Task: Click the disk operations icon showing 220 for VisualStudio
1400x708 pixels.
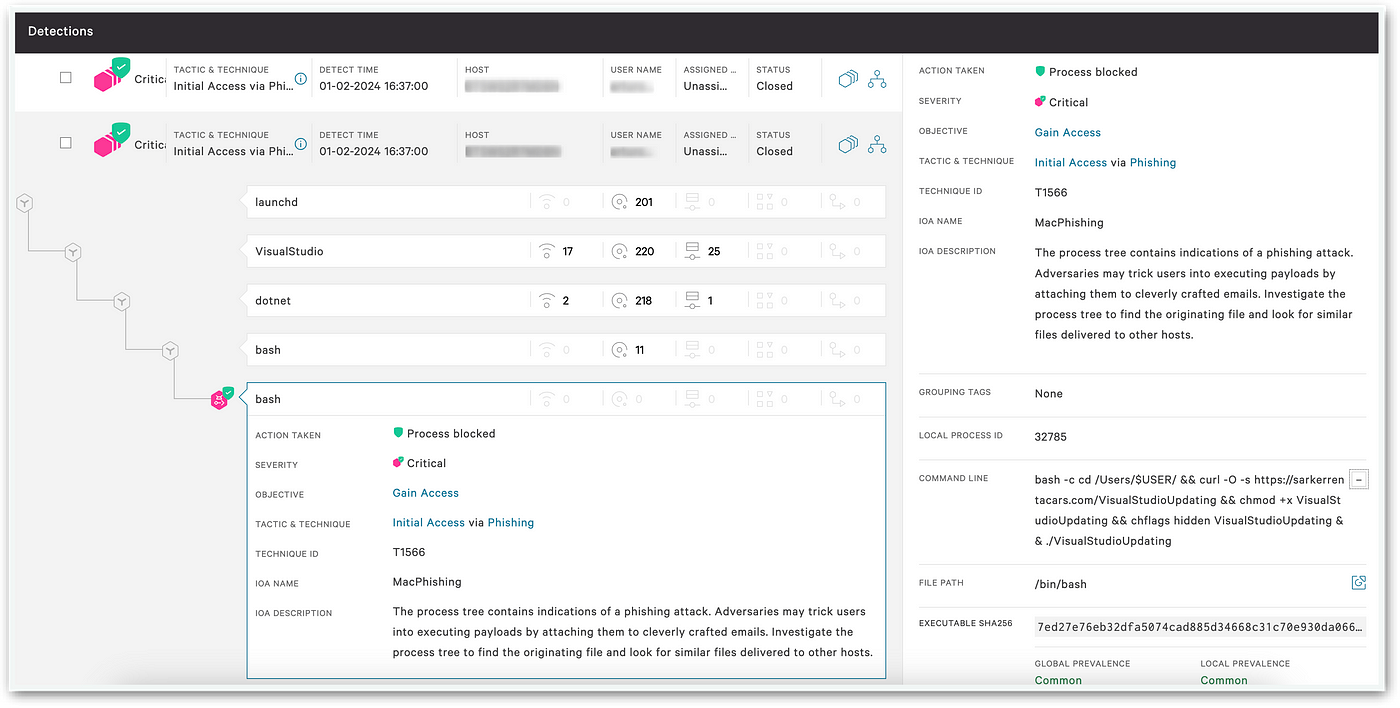Action: 620,251
